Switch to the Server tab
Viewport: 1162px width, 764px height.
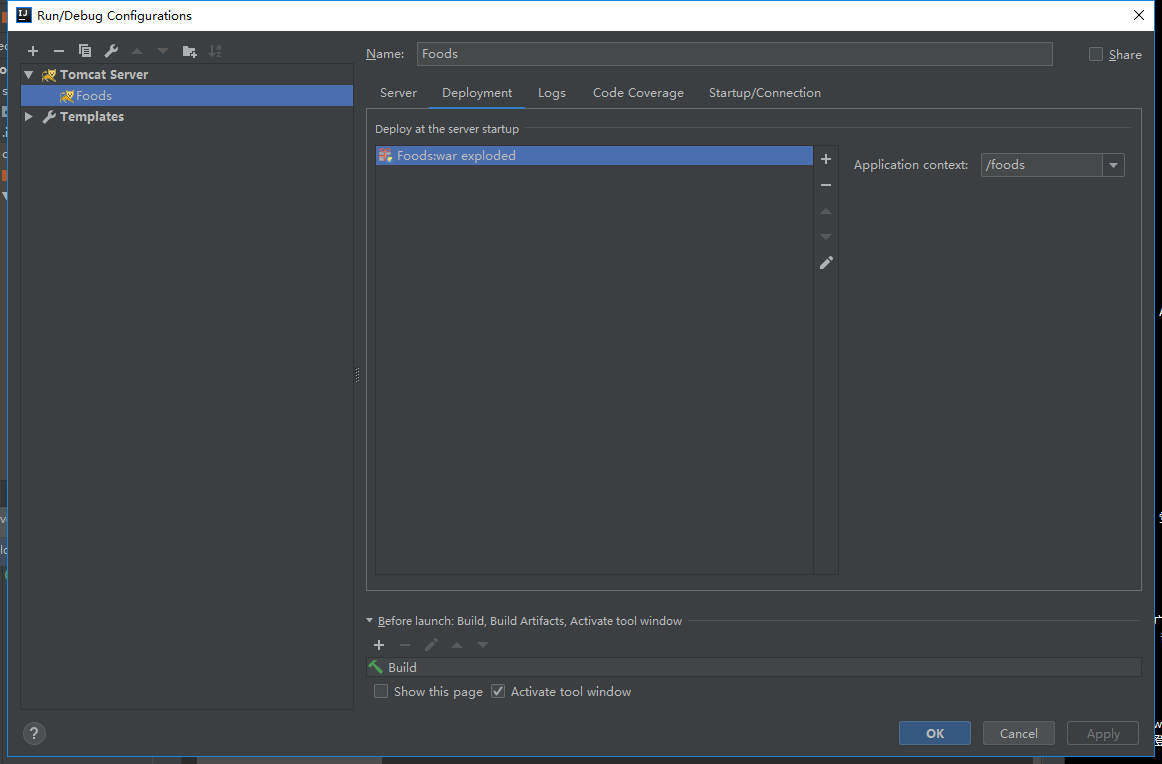(x=398, y=93)
